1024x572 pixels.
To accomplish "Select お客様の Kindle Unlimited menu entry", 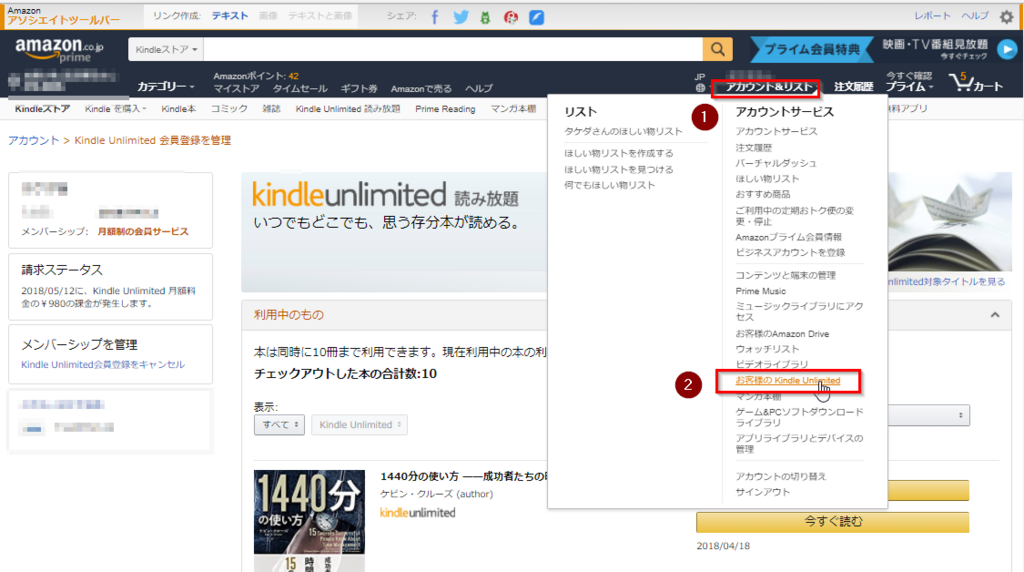I will point(788,381).
